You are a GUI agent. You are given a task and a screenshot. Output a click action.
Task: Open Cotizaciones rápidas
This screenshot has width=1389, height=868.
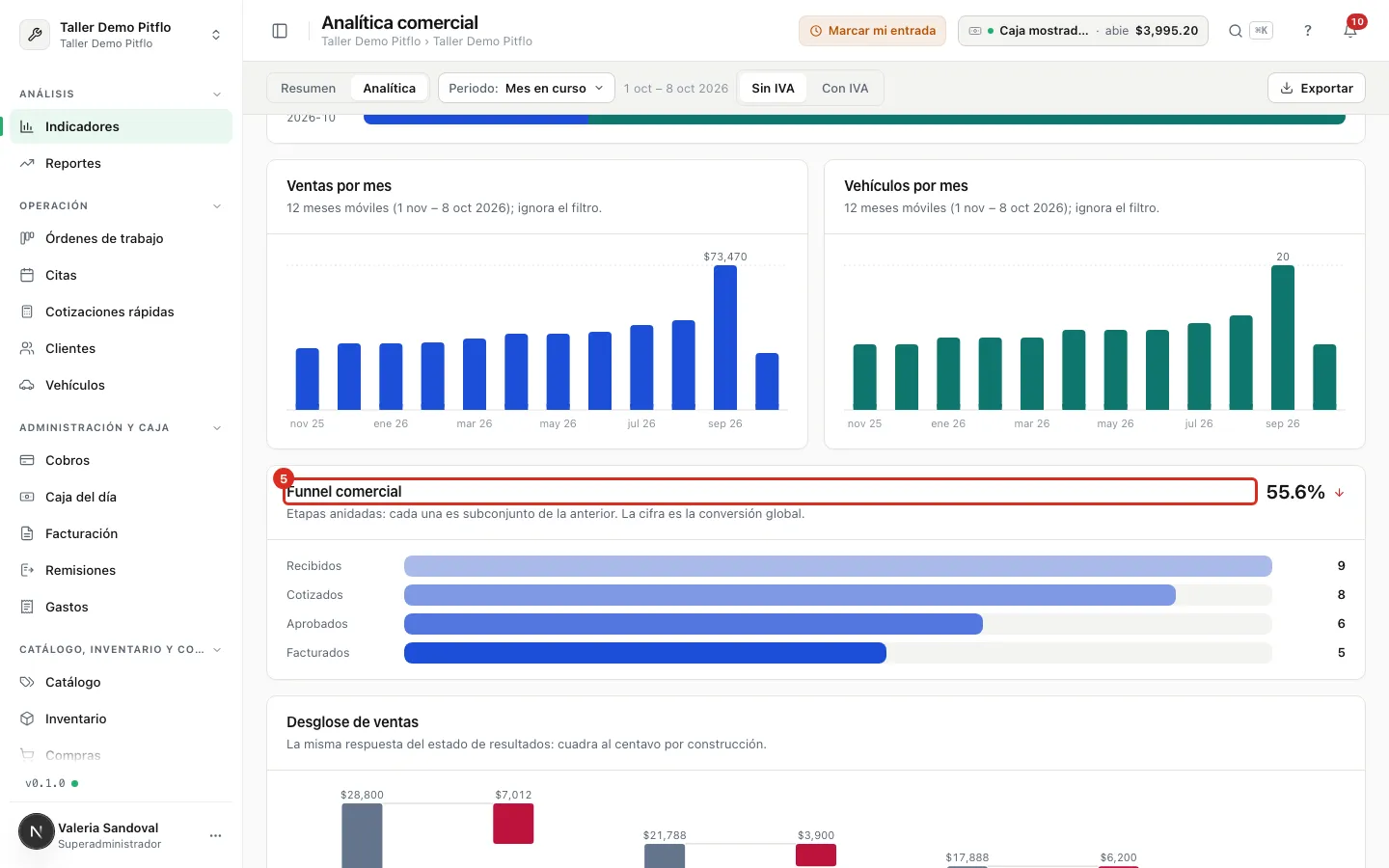click(121, 312)
